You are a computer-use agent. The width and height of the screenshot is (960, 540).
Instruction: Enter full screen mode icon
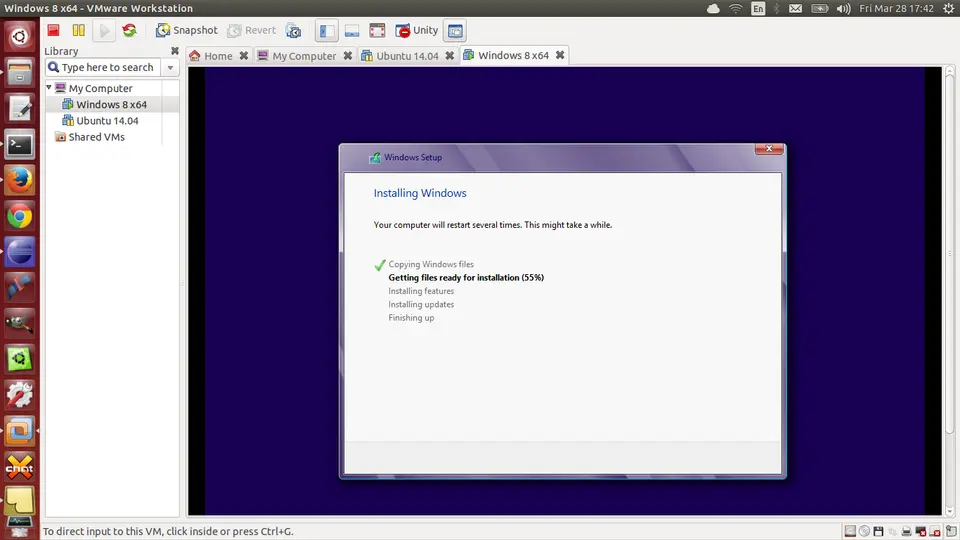tap(377, 31)
